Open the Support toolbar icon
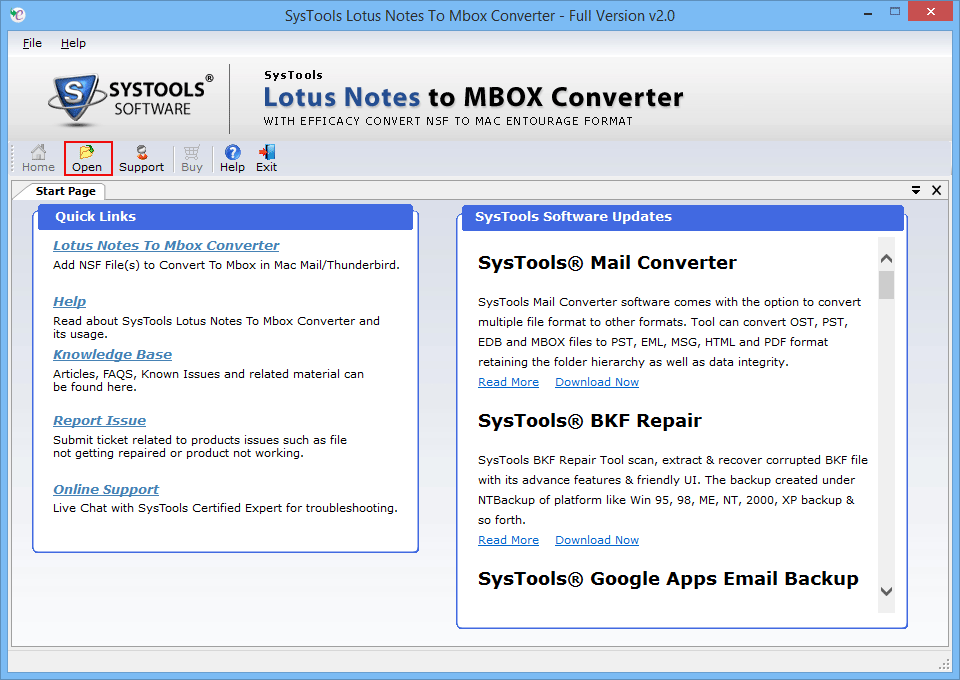The image size is (960, 680). point(141,159)
